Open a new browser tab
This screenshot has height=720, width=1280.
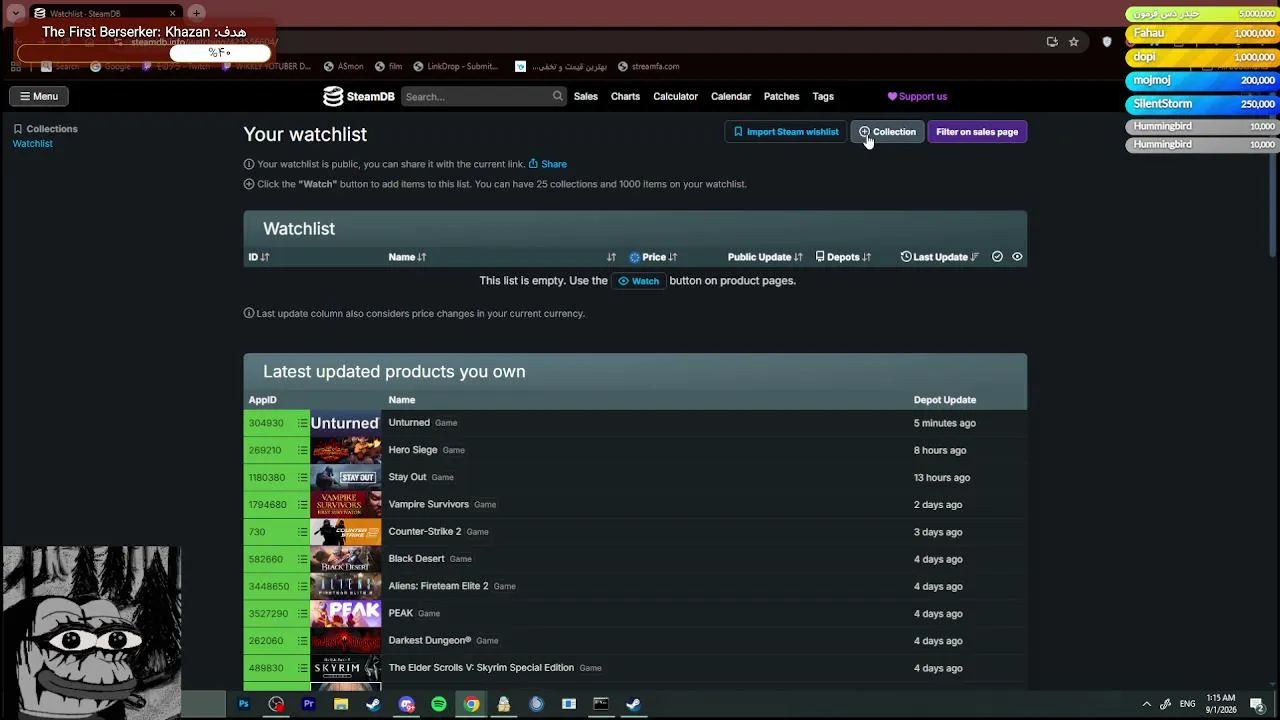click(196, 13)
